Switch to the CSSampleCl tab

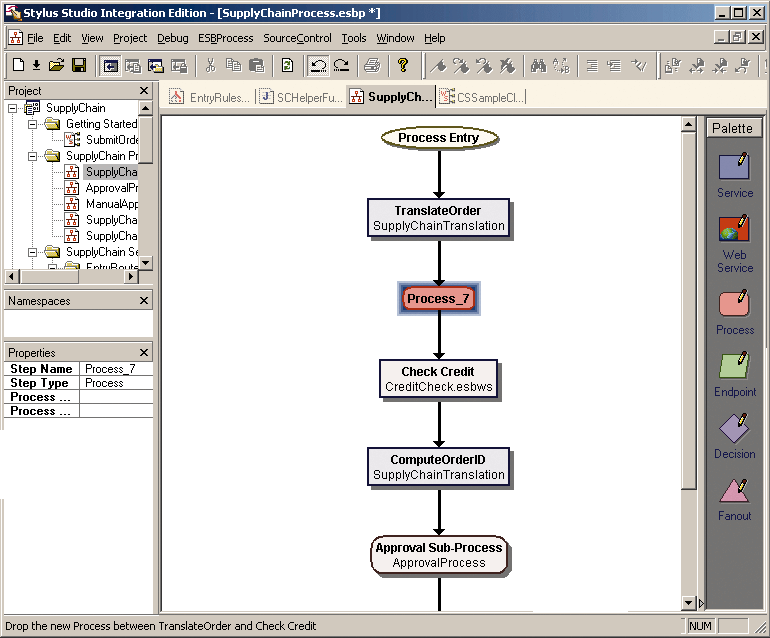[x=481, y=97]
